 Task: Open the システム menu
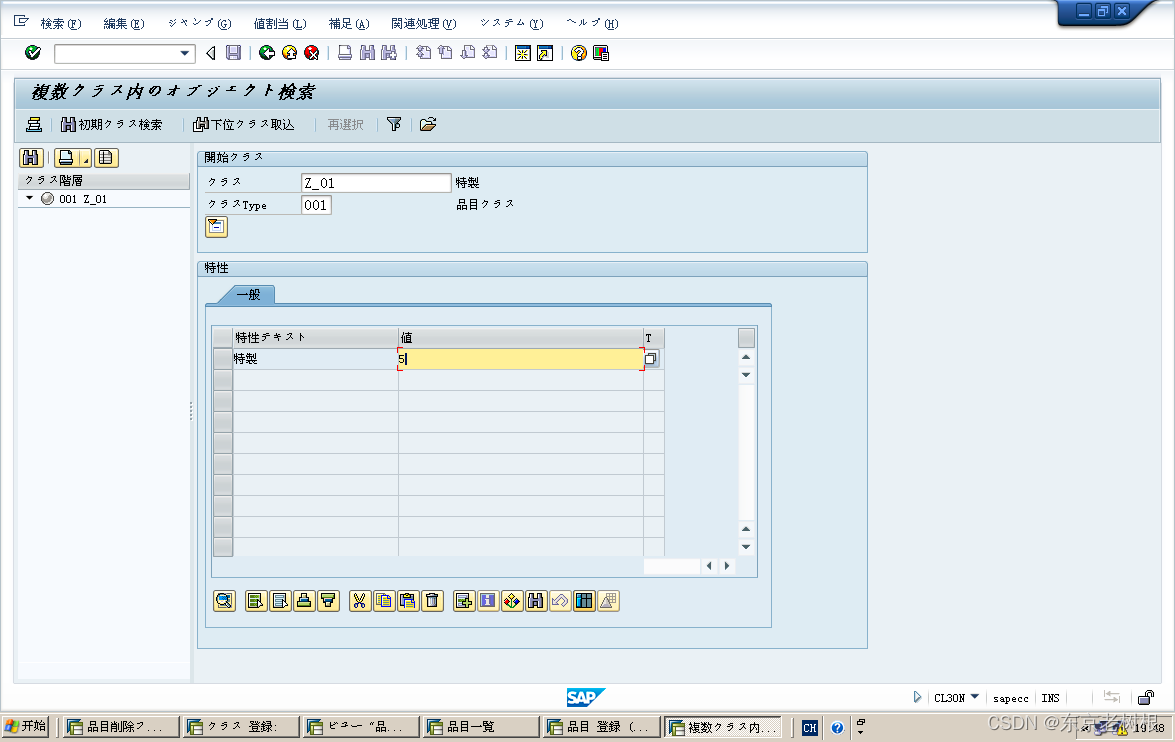click(x=509, y=23)
